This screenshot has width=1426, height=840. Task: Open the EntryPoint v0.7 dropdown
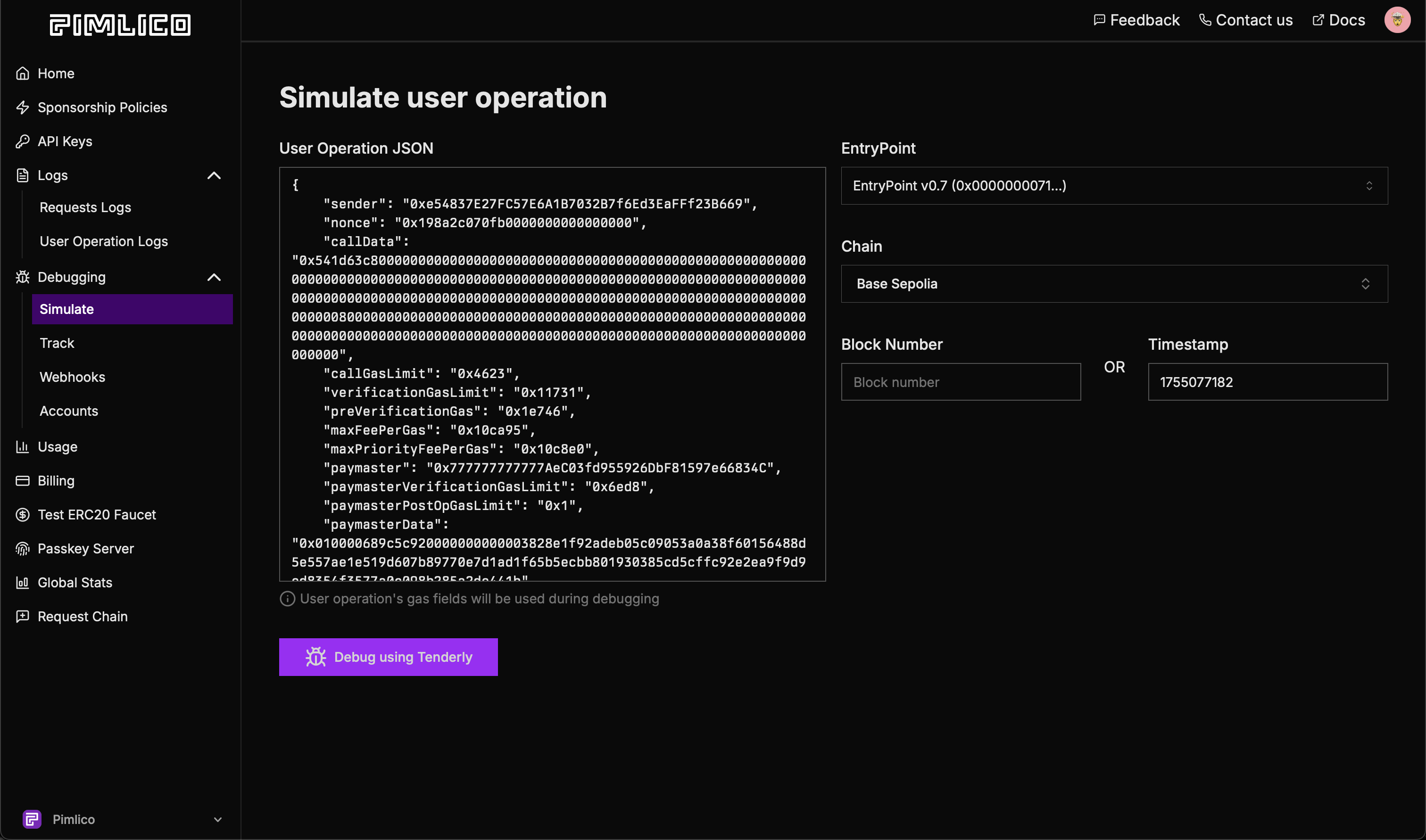click(1114, 186)
